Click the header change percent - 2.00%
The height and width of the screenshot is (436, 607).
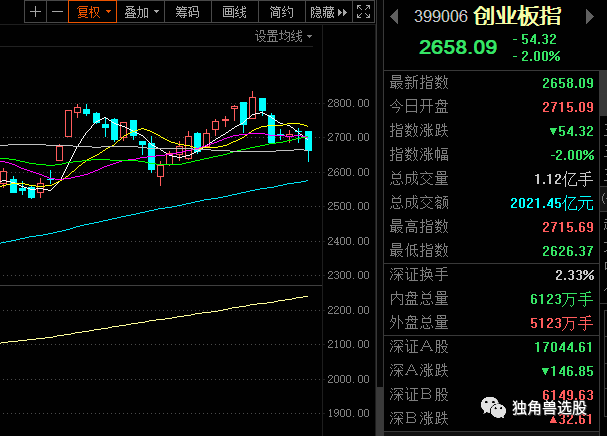(537, 57)
